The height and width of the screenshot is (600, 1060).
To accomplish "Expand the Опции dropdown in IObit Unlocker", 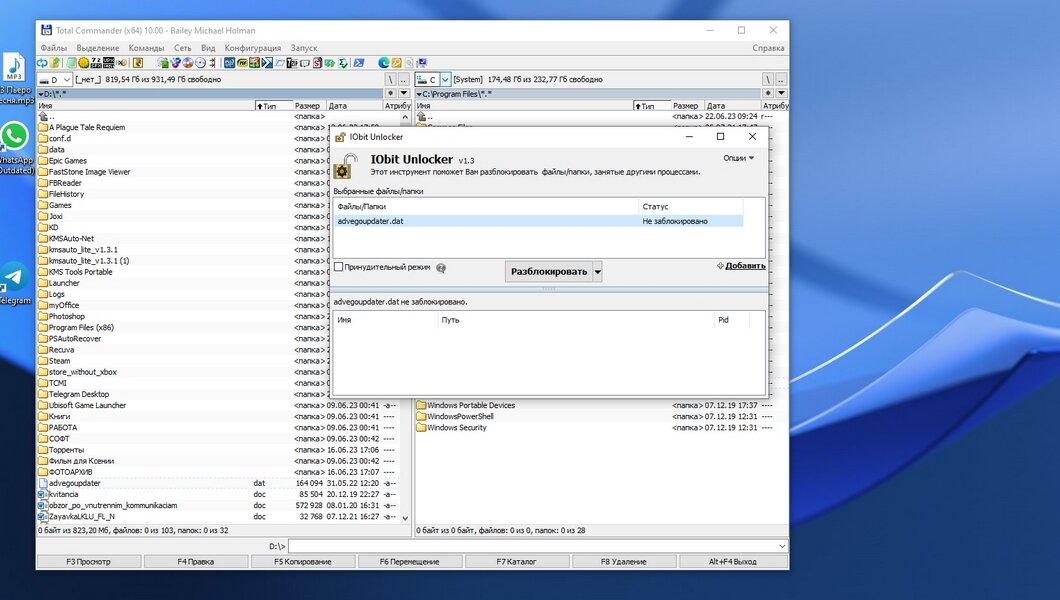I will point(738,158).
